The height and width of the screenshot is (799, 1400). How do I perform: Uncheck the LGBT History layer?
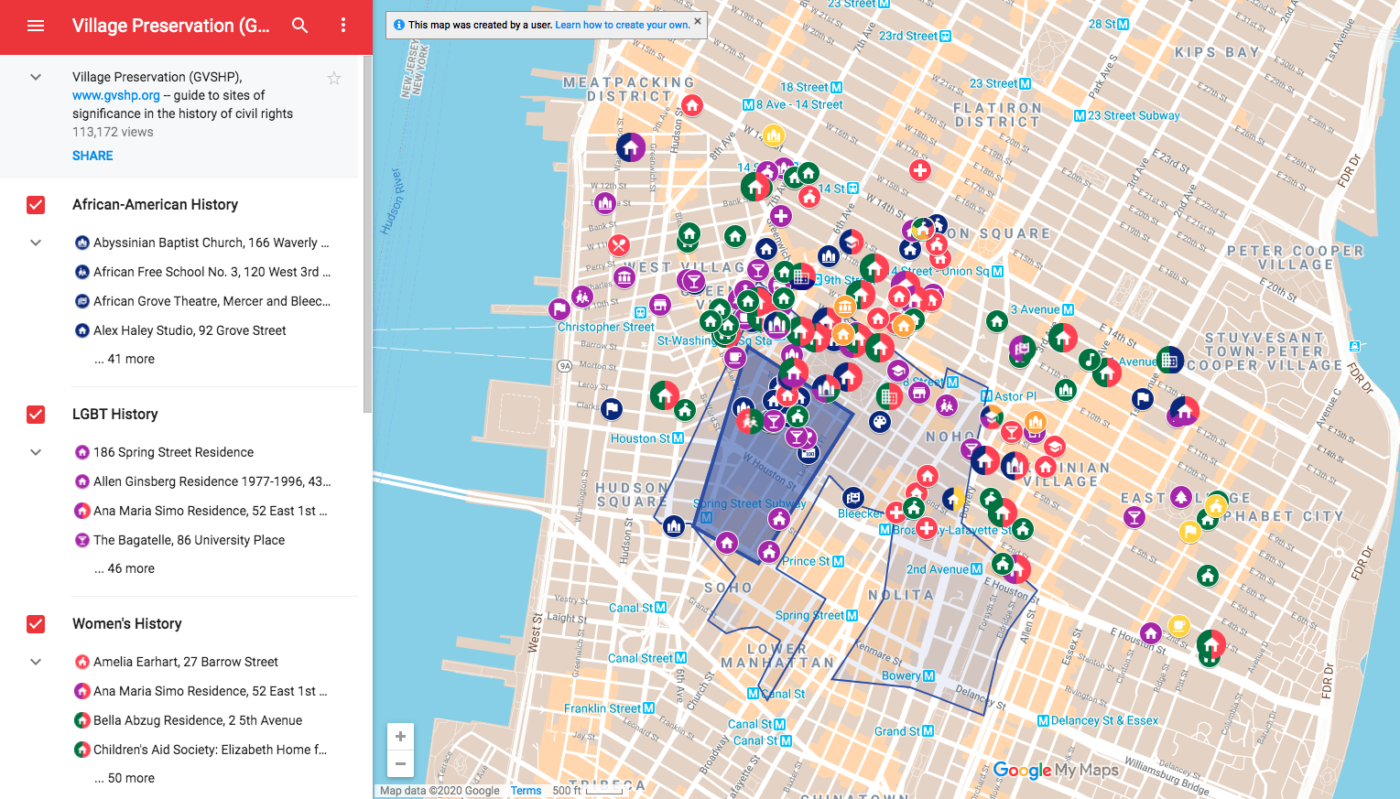tap(36, 414)
